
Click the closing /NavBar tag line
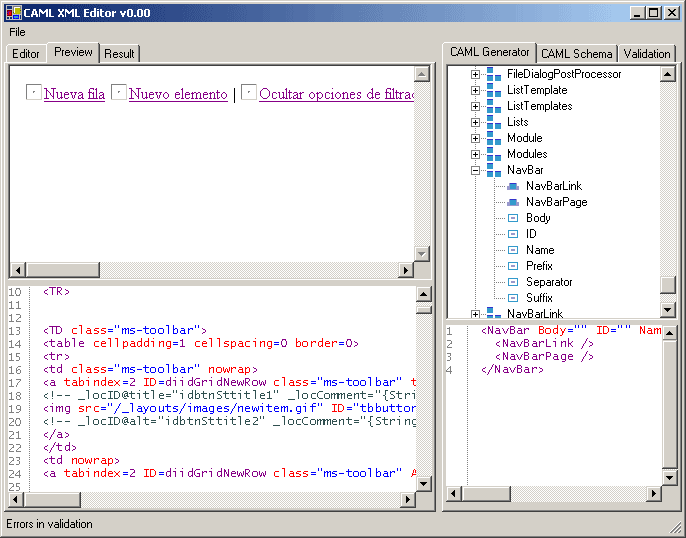point(512,370)
